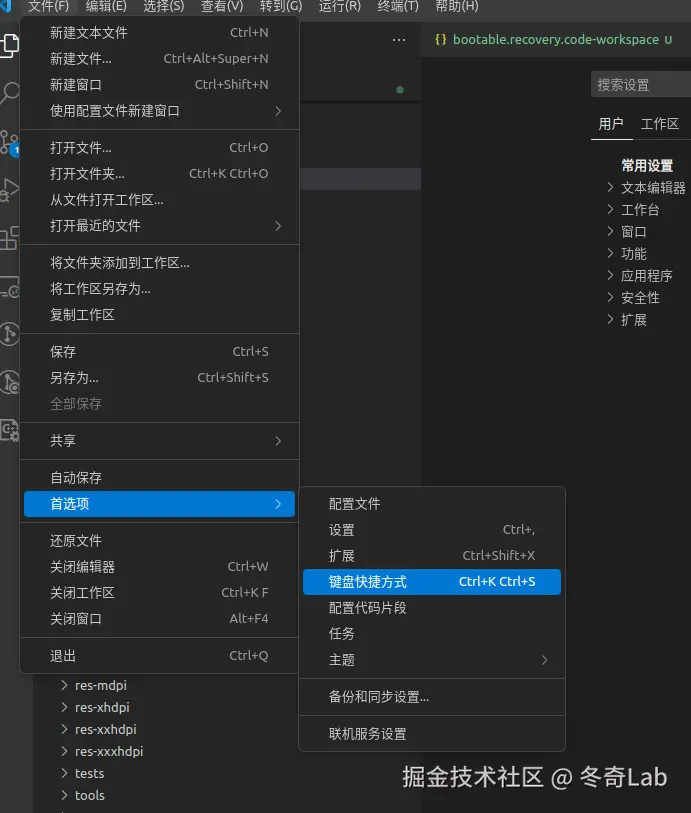Choose 关闭工作区 menu entry
Image resolution: width=691 pixels, height=813 pixels.
pos(159,593)
